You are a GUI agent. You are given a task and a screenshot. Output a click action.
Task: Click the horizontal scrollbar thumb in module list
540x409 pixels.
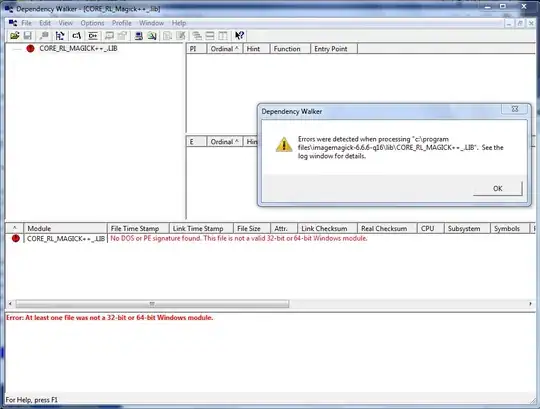[152, 304]
